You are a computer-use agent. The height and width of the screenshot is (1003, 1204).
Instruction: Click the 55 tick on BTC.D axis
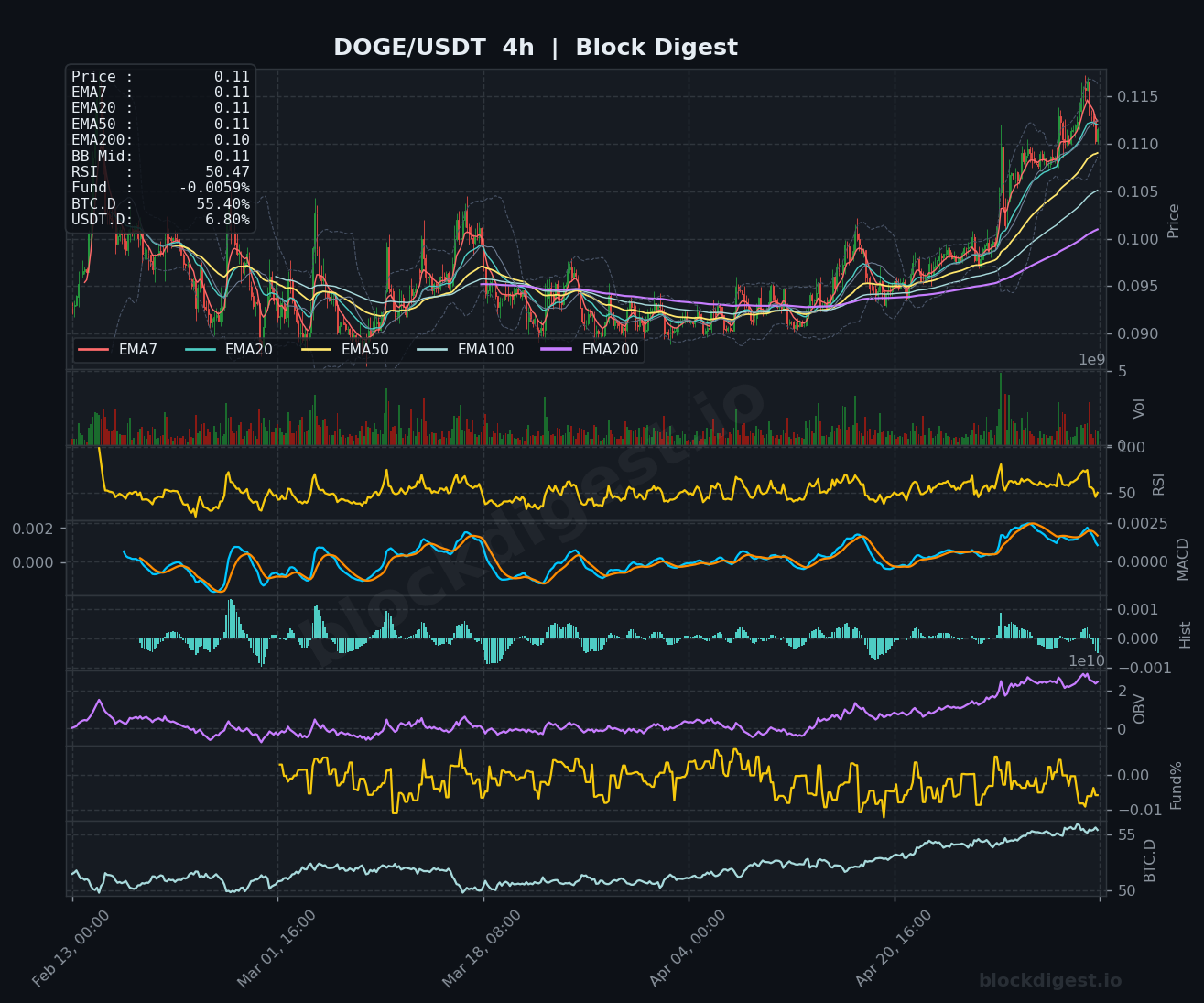click(x=1126, y=835)
